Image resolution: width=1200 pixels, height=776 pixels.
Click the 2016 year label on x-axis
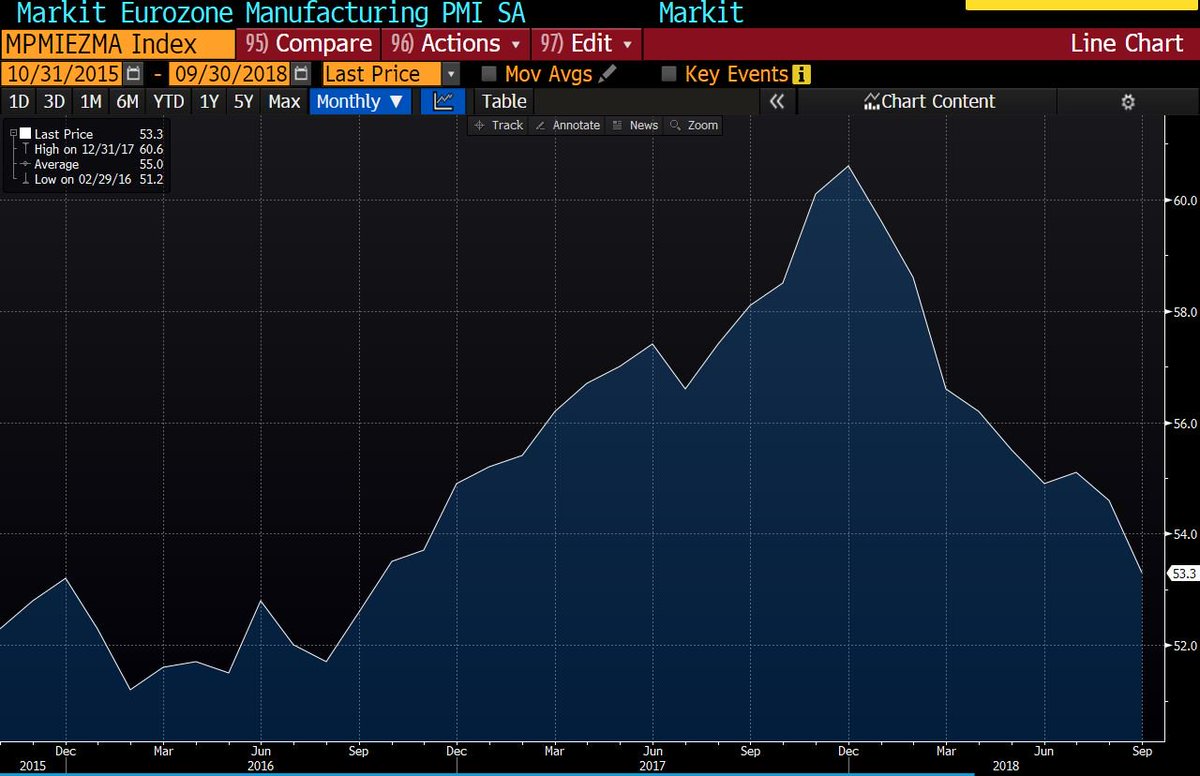pos(262,764)
